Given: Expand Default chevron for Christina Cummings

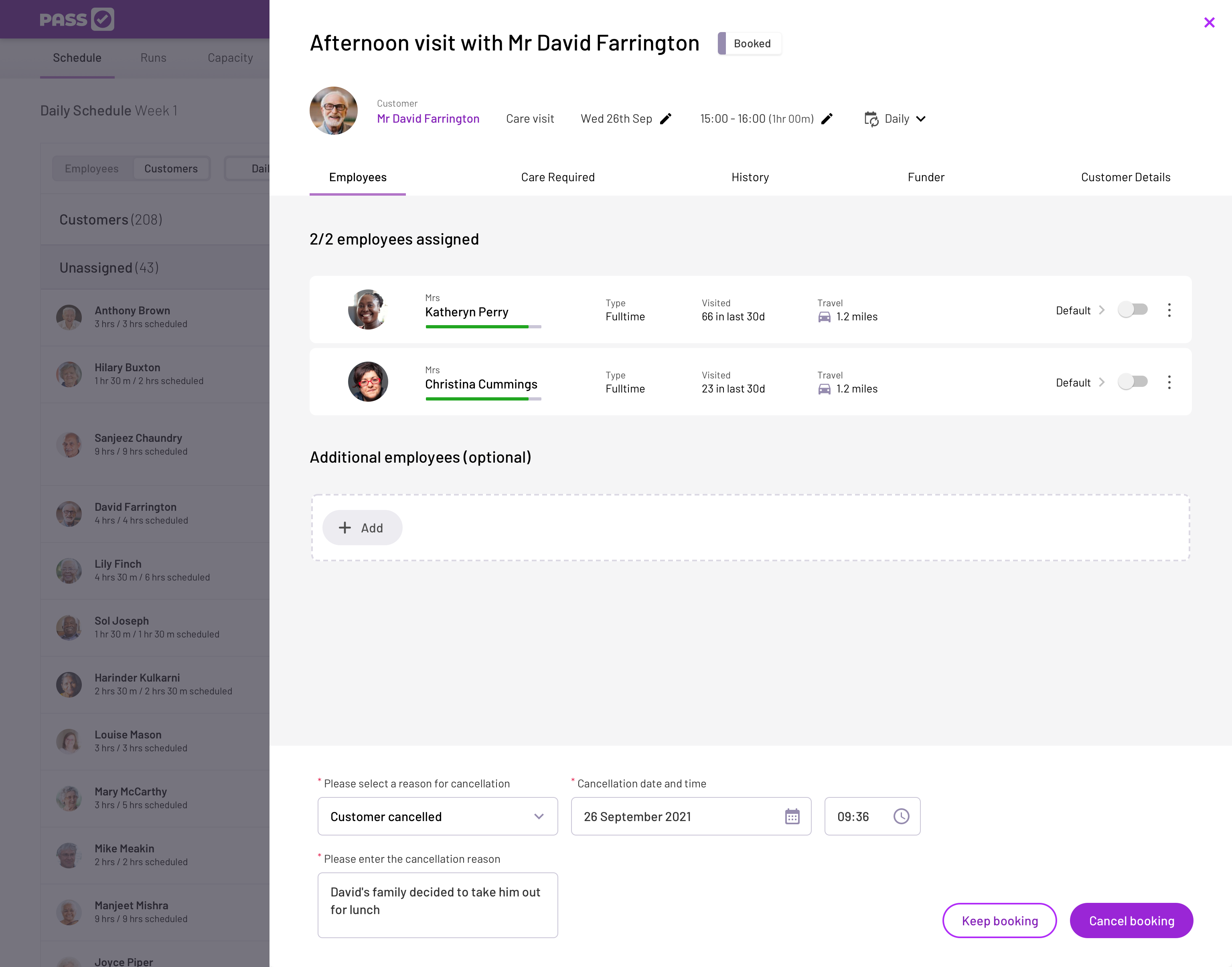Looking at the screenshot, I should [1102, 382].
